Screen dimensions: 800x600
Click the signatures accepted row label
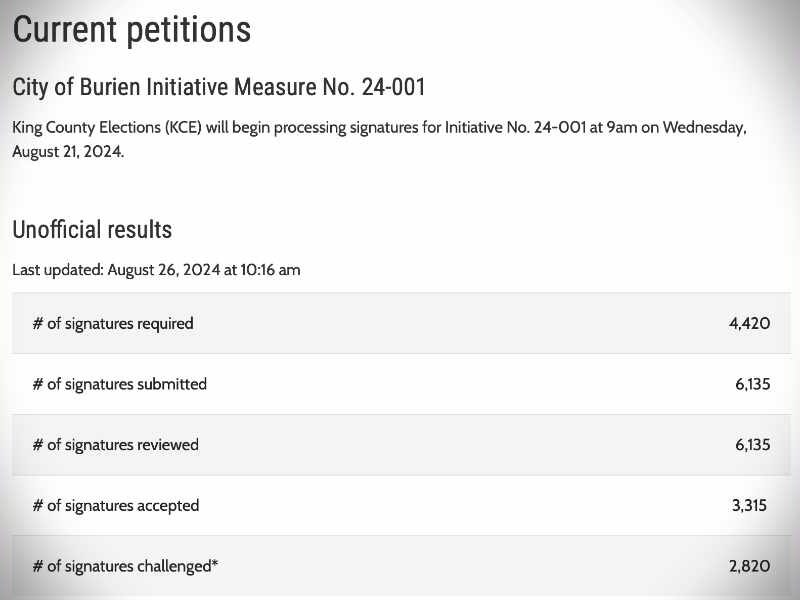point(116,506)
